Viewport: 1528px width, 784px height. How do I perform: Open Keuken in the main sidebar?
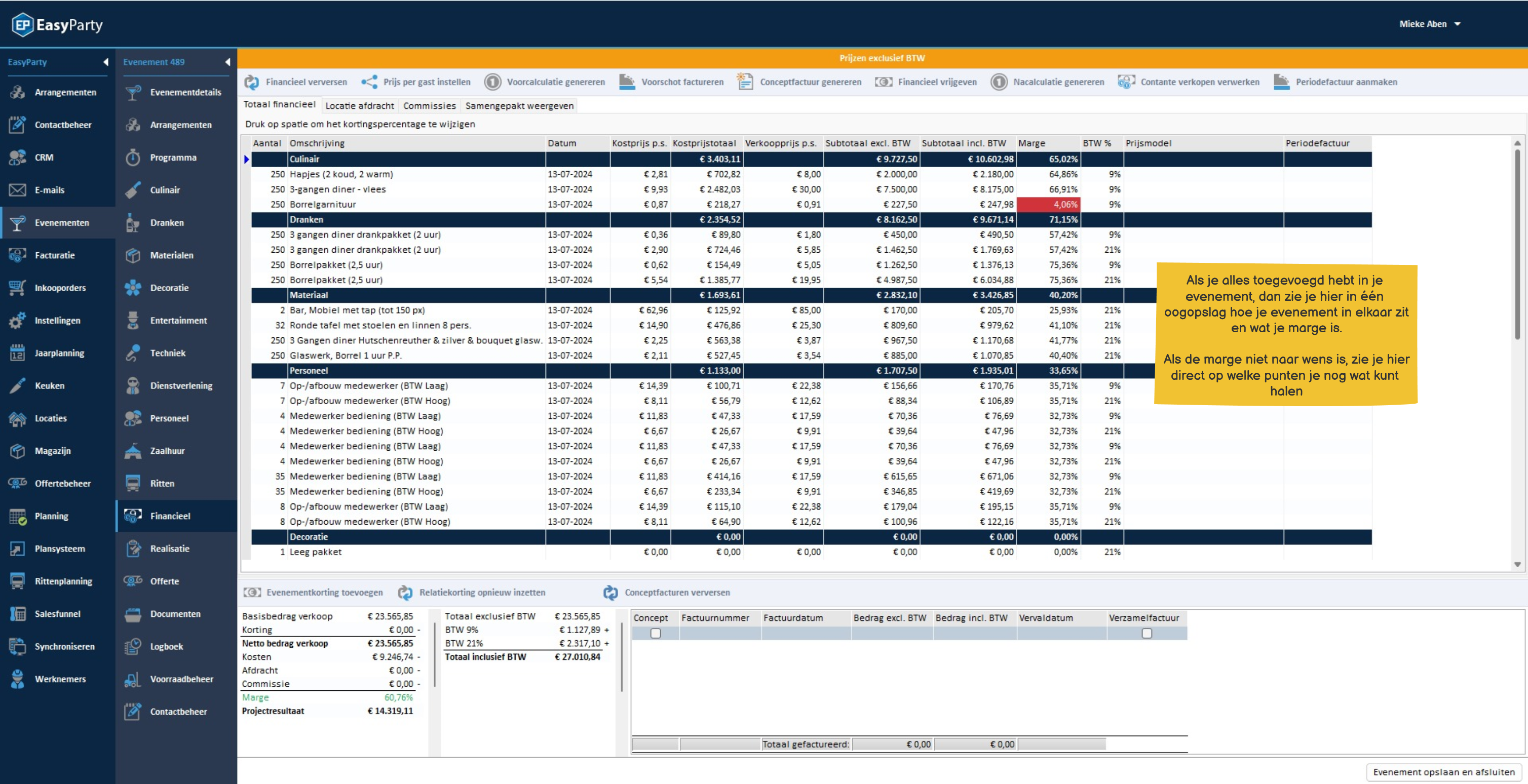(58, 385)
